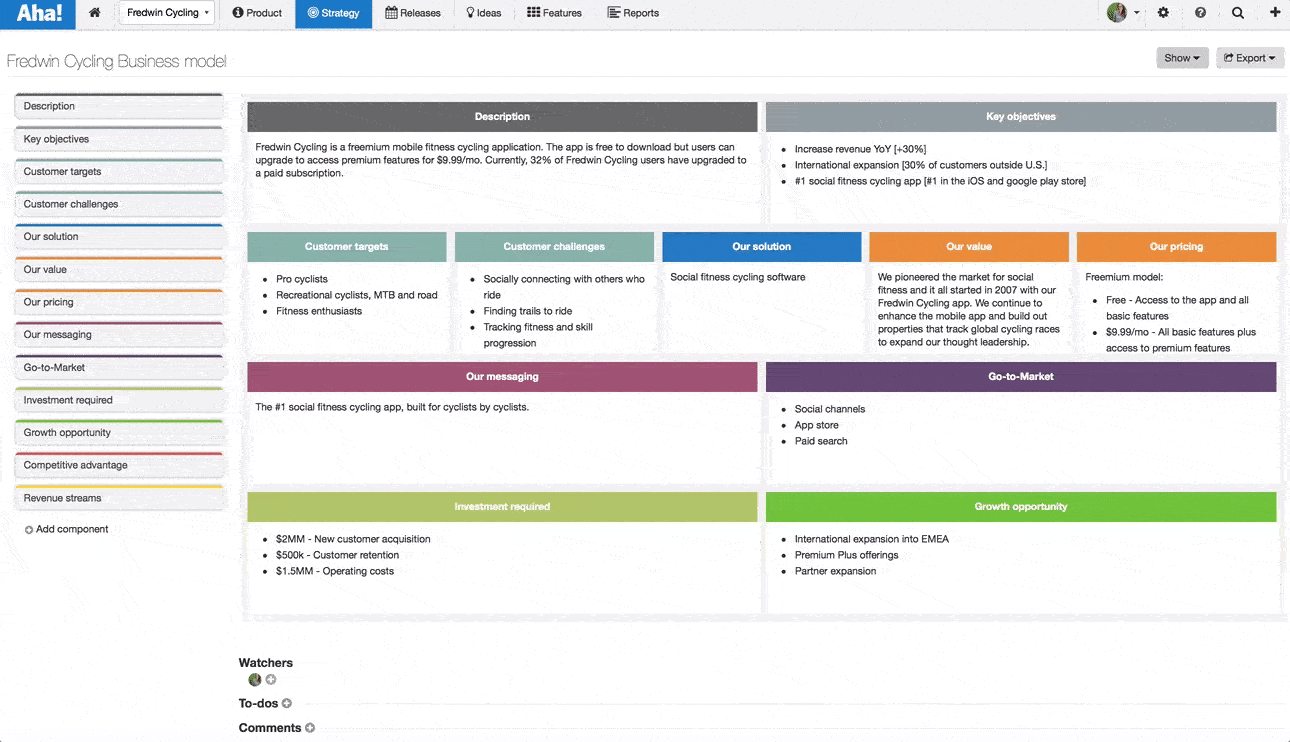This screenshot has height=742, width=1290.
Task: Expand the Export dropdown
Action: (x=1250, y=58)
